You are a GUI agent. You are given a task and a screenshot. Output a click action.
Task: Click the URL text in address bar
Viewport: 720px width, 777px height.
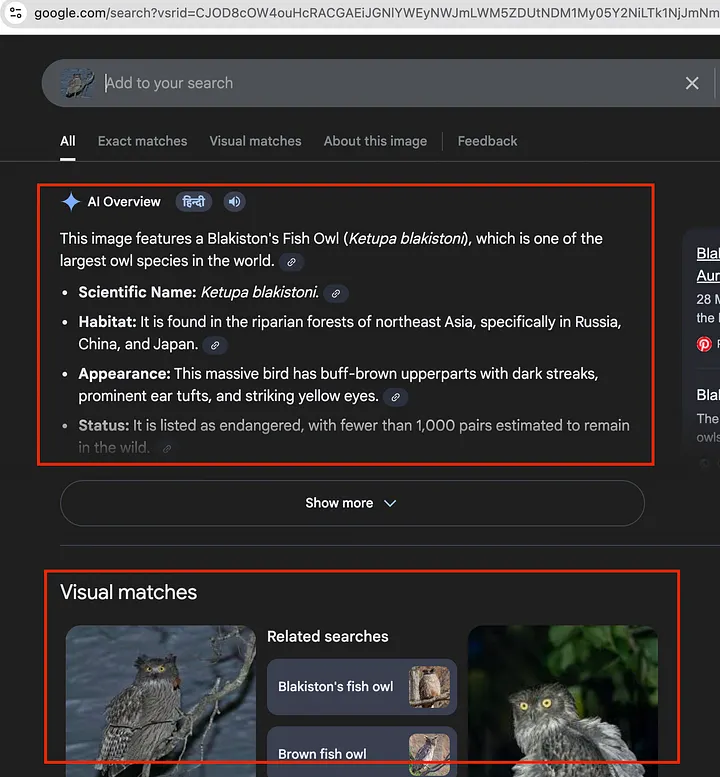click(377, 13)
